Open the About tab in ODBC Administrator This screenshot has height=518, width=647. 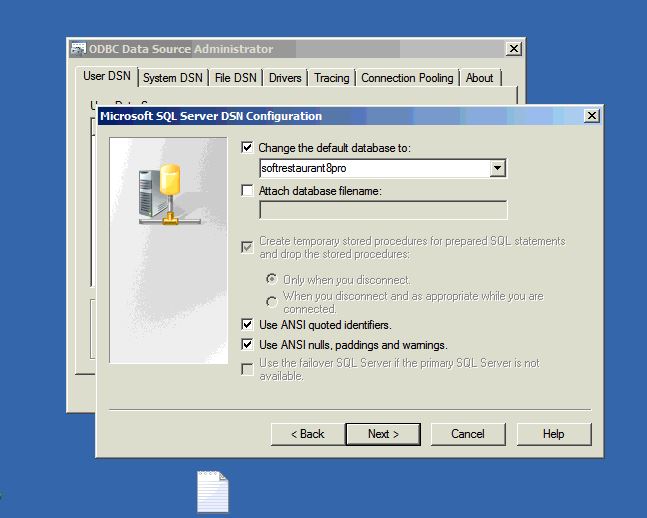tap(479, 78)
